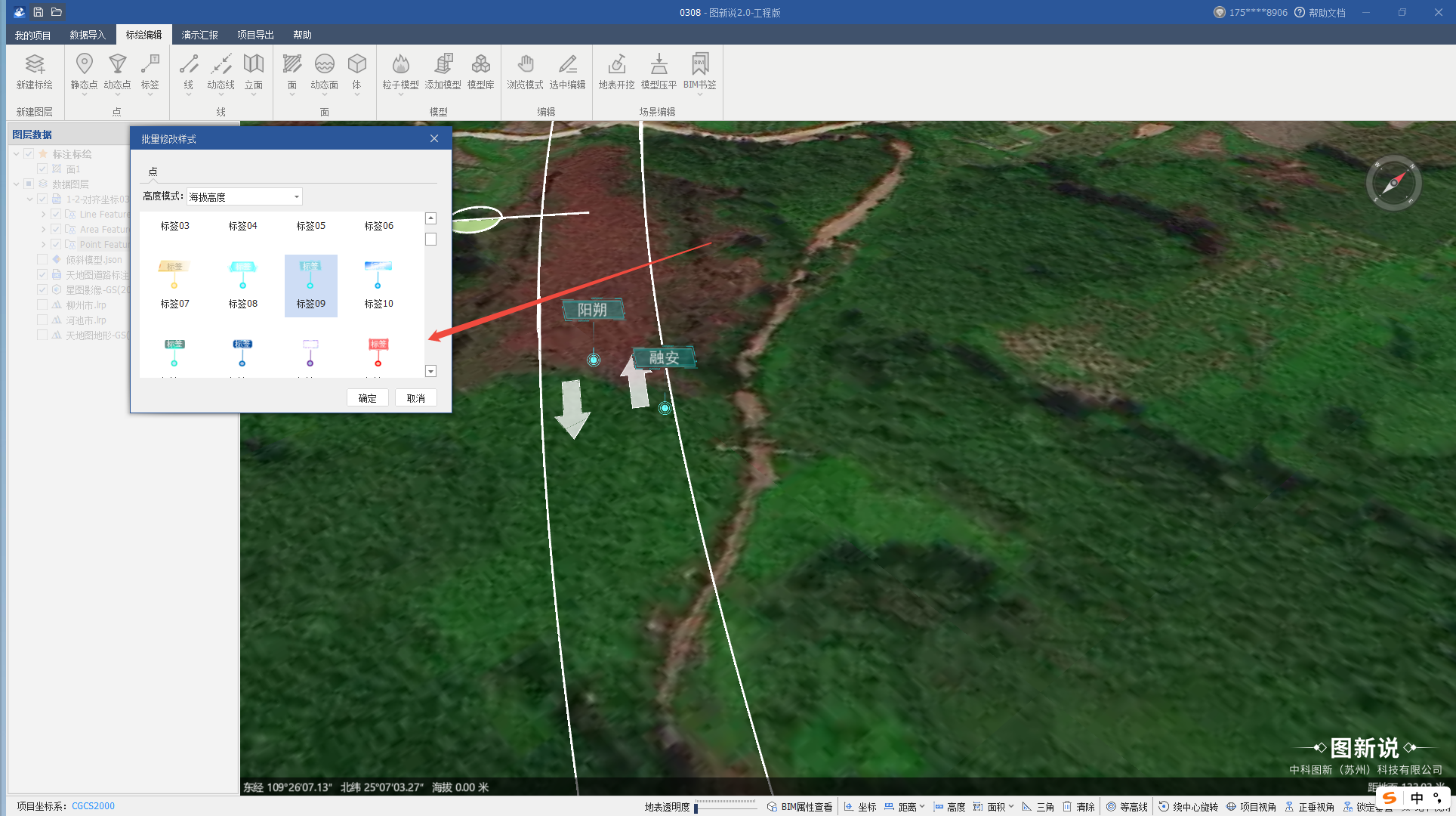Open the 高度模式 dropdown
The height and width of the screenshot is (816, 1456).
(x=245, y=196)
